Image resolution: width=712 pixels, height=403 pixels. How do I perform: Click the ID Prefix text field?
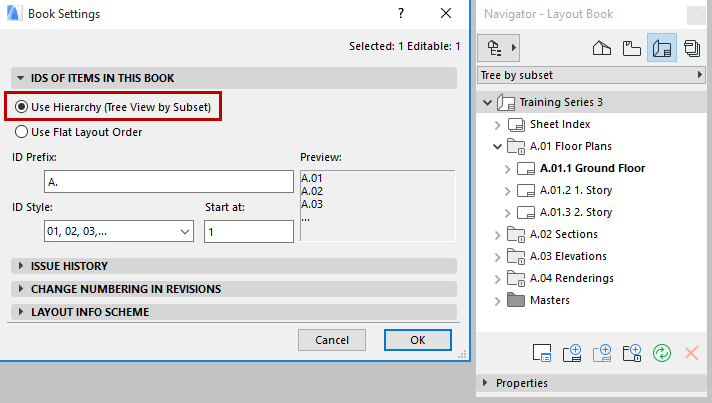(166, 181)
